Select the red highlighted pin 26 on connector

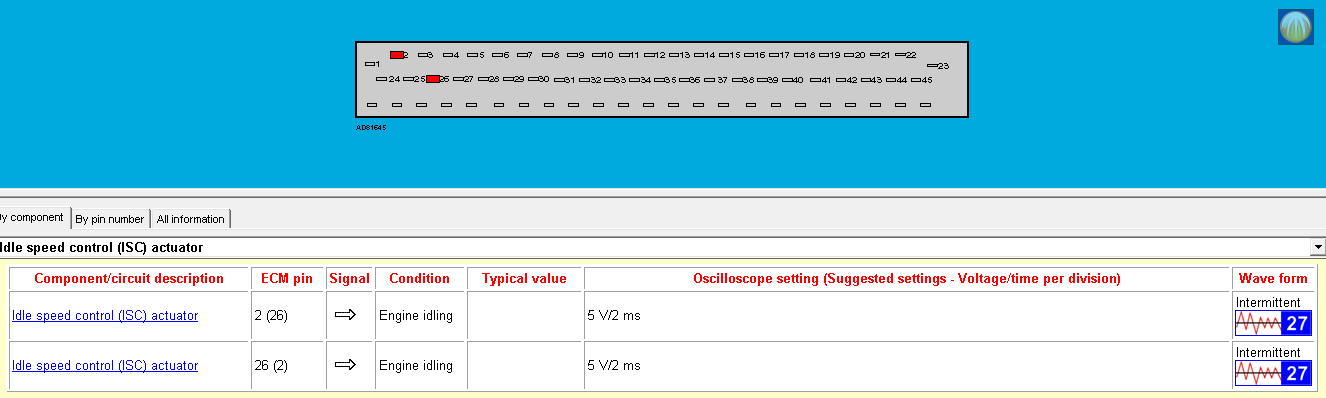(432, 78)
